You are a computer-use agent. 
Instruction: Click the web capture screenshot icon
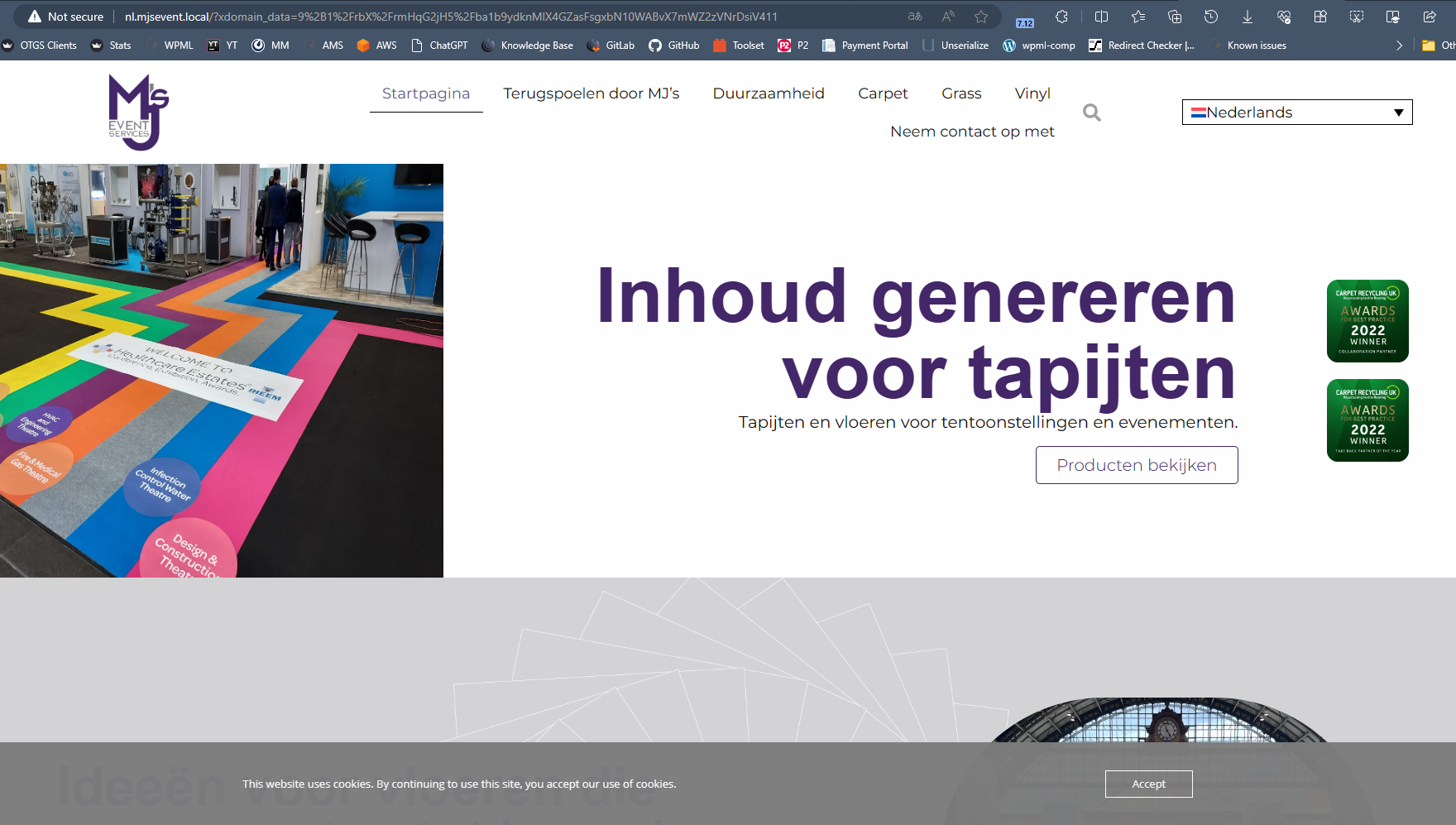(1357, 17)
